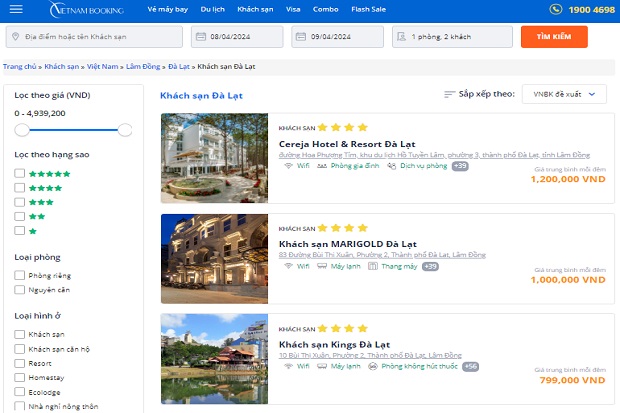The image size is (620, 413).
Task: Check the Khách sạn accommodation type
Action: point(19,334)
